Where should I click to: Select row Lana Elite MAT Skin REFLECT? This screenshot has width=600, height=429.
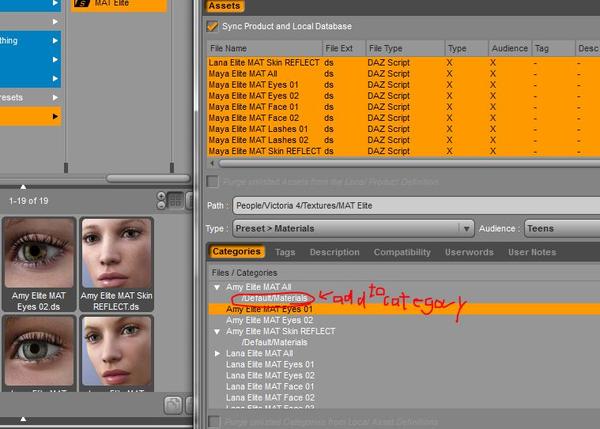(404, 62)
